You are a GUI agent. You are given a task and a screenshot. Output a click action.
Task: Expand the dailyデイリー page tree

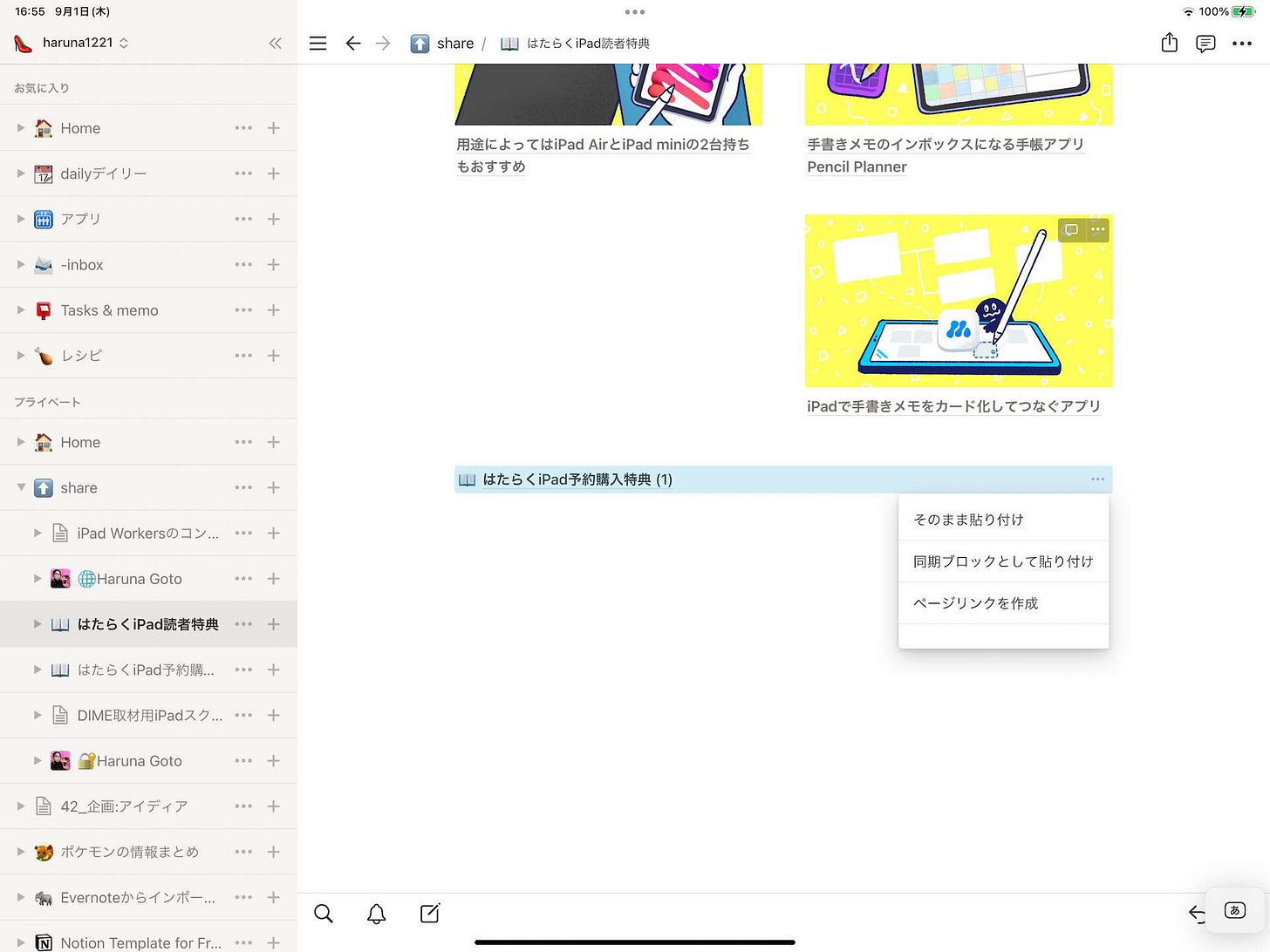coord(21,173)
